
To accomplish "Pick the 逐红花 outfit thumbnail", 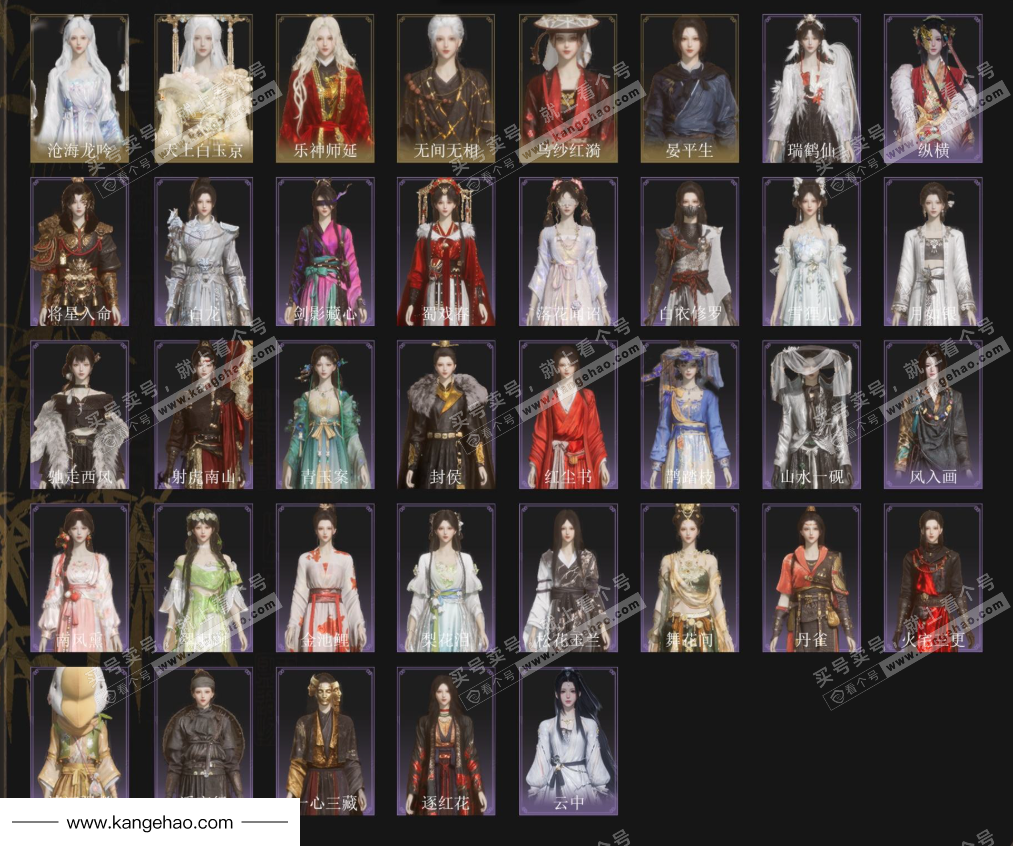I will pyautogui.click(x=446, y=740).
